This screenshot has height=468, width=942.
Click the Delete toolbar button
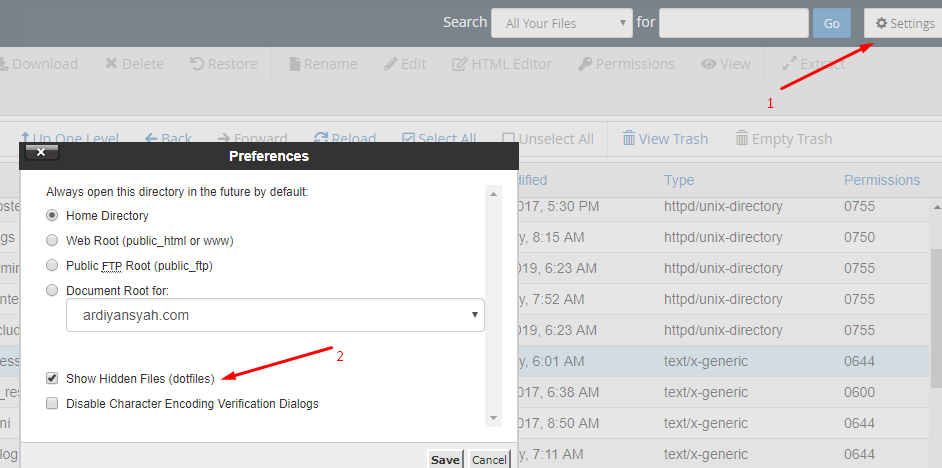(134, 64)
